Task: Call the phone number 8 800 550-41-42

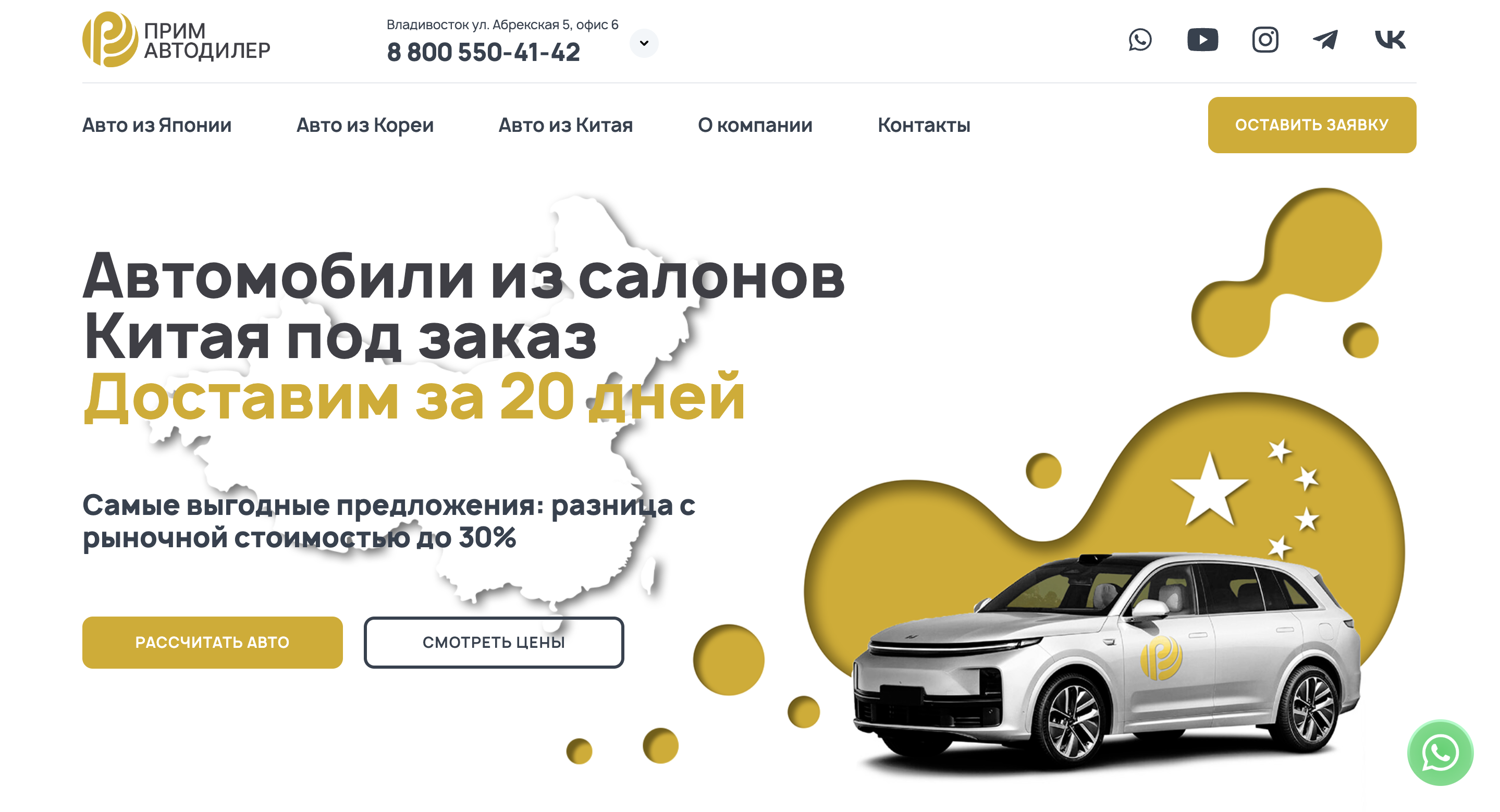Action: [x=483, y=53]
